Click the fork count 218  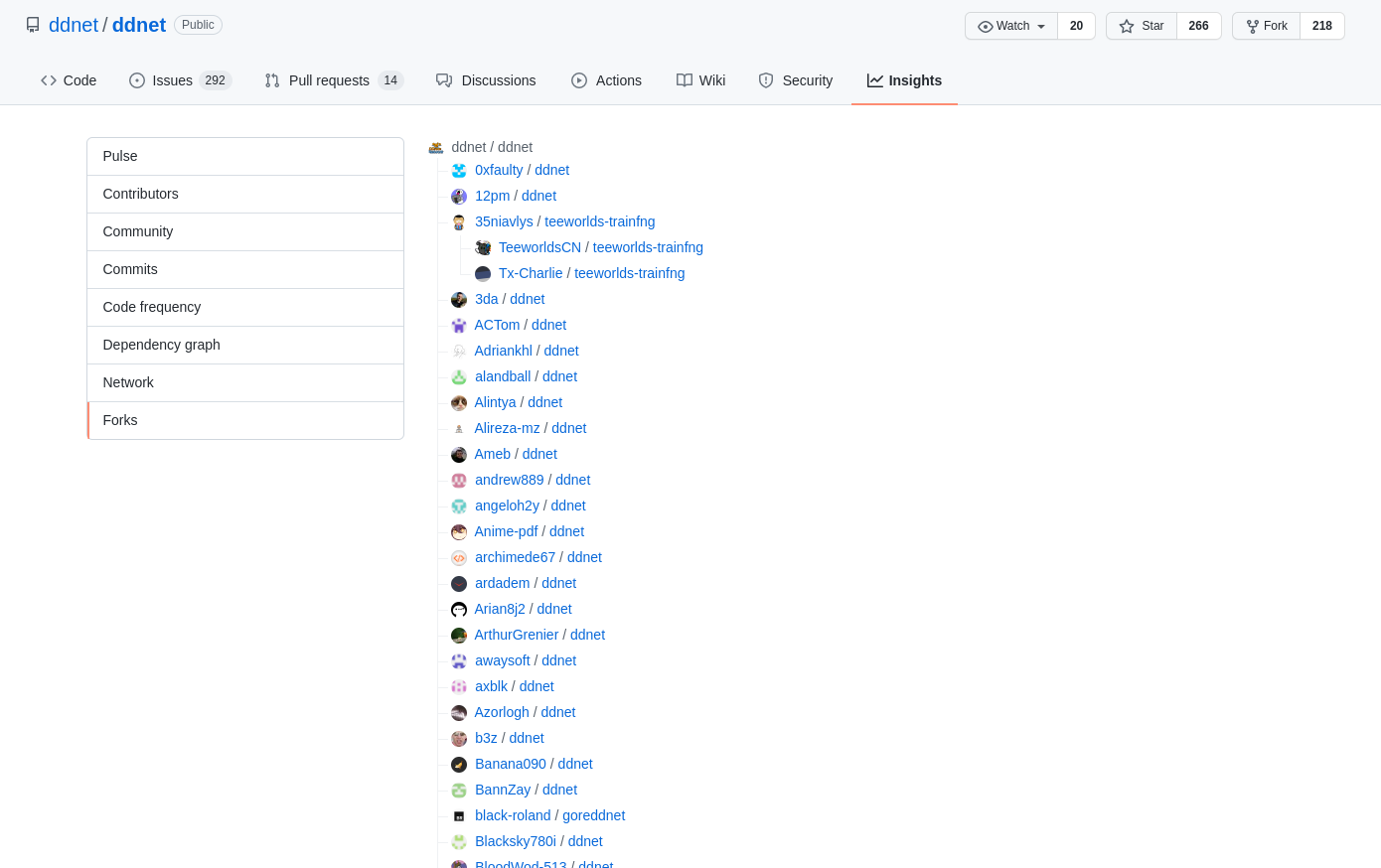(1322, 26)
